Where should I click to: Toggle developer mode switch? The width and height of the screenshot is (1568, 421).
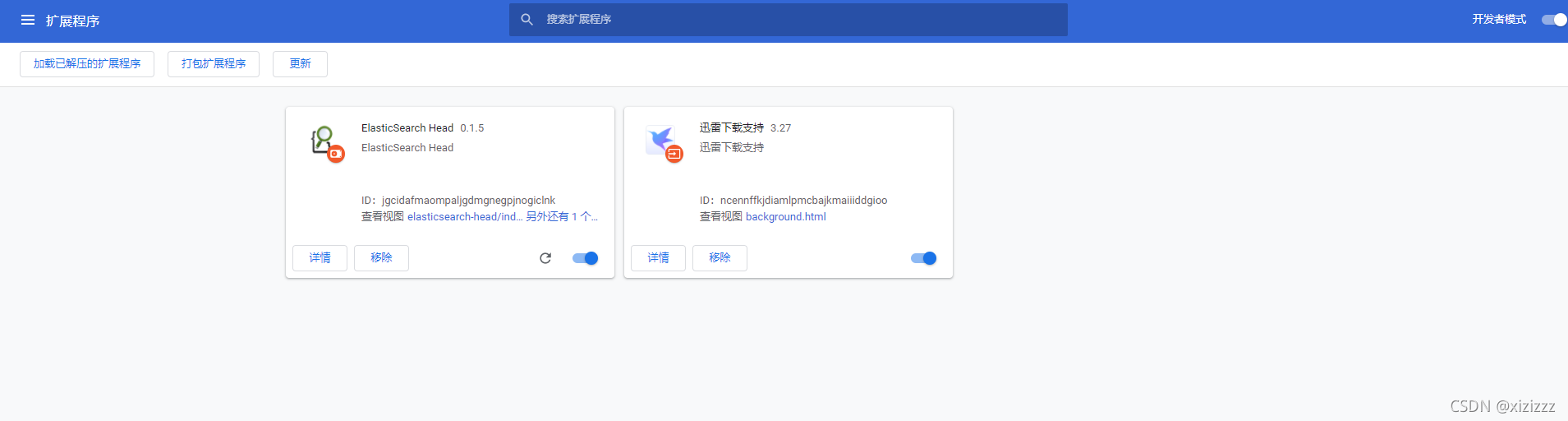point(1554,20)
